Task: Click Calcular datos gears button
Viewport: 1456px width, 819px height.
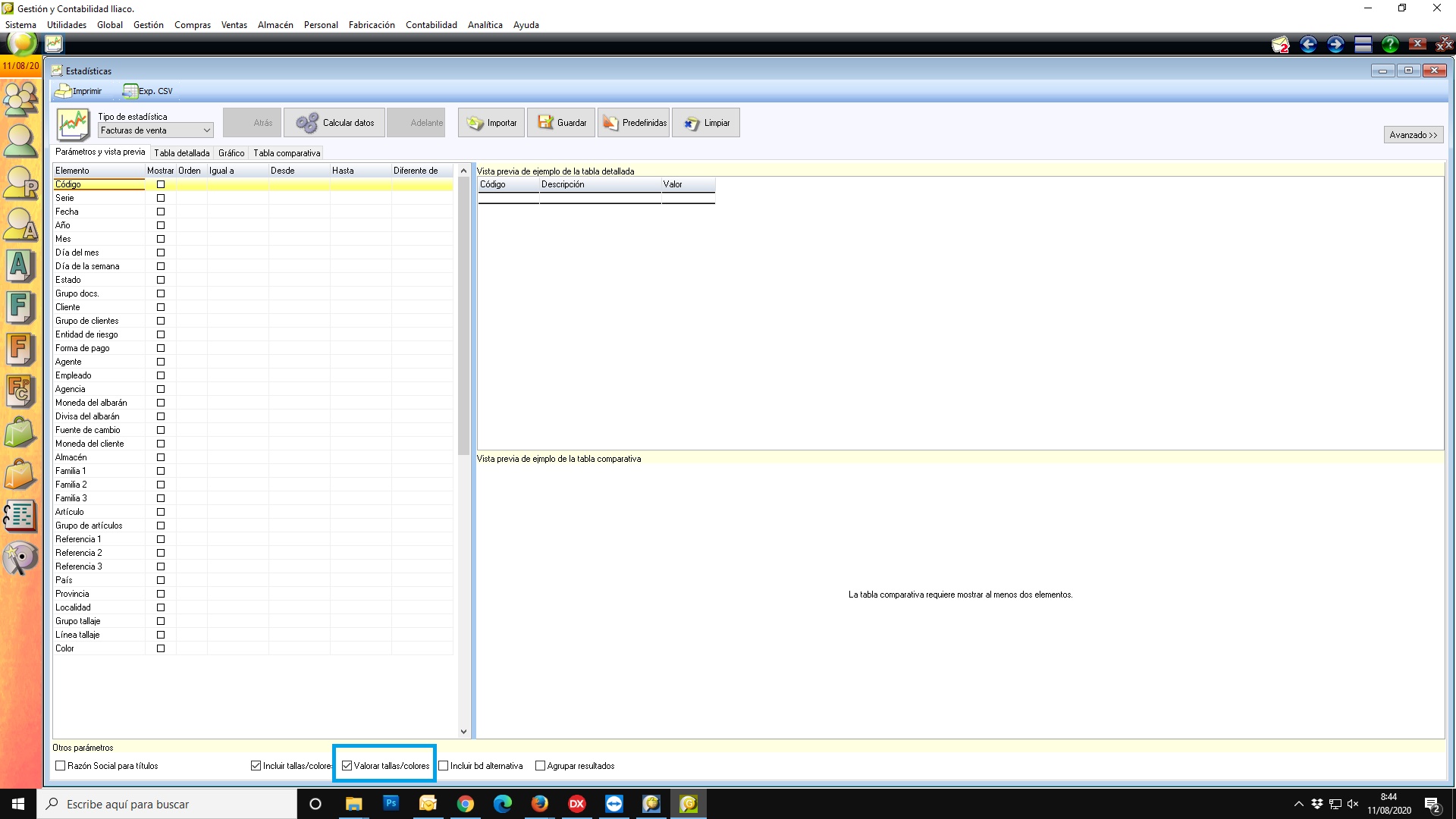Action: (334, 123)
